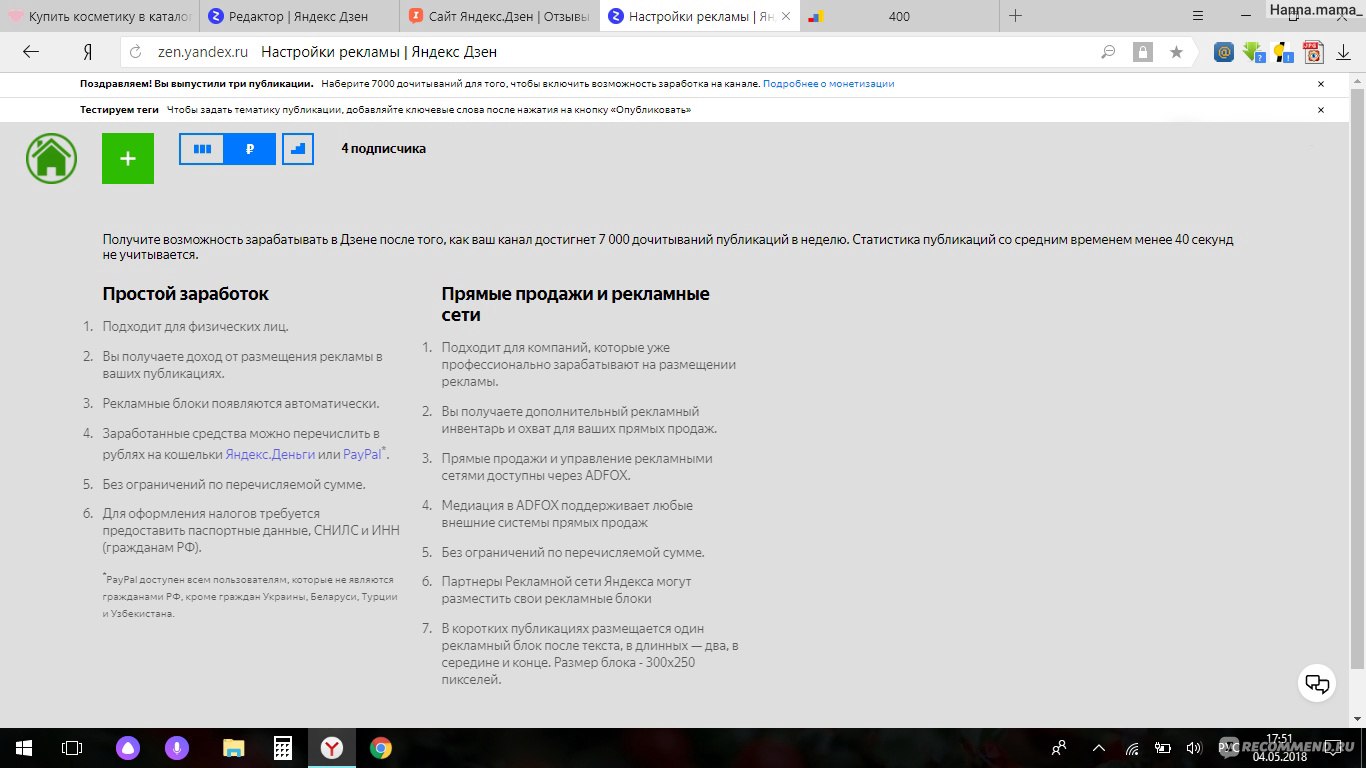The height and width of the screenshot is (768, 1366).
Task: Click the Protect padlock icon in address bar
Action: click(x=1142, y=52)
